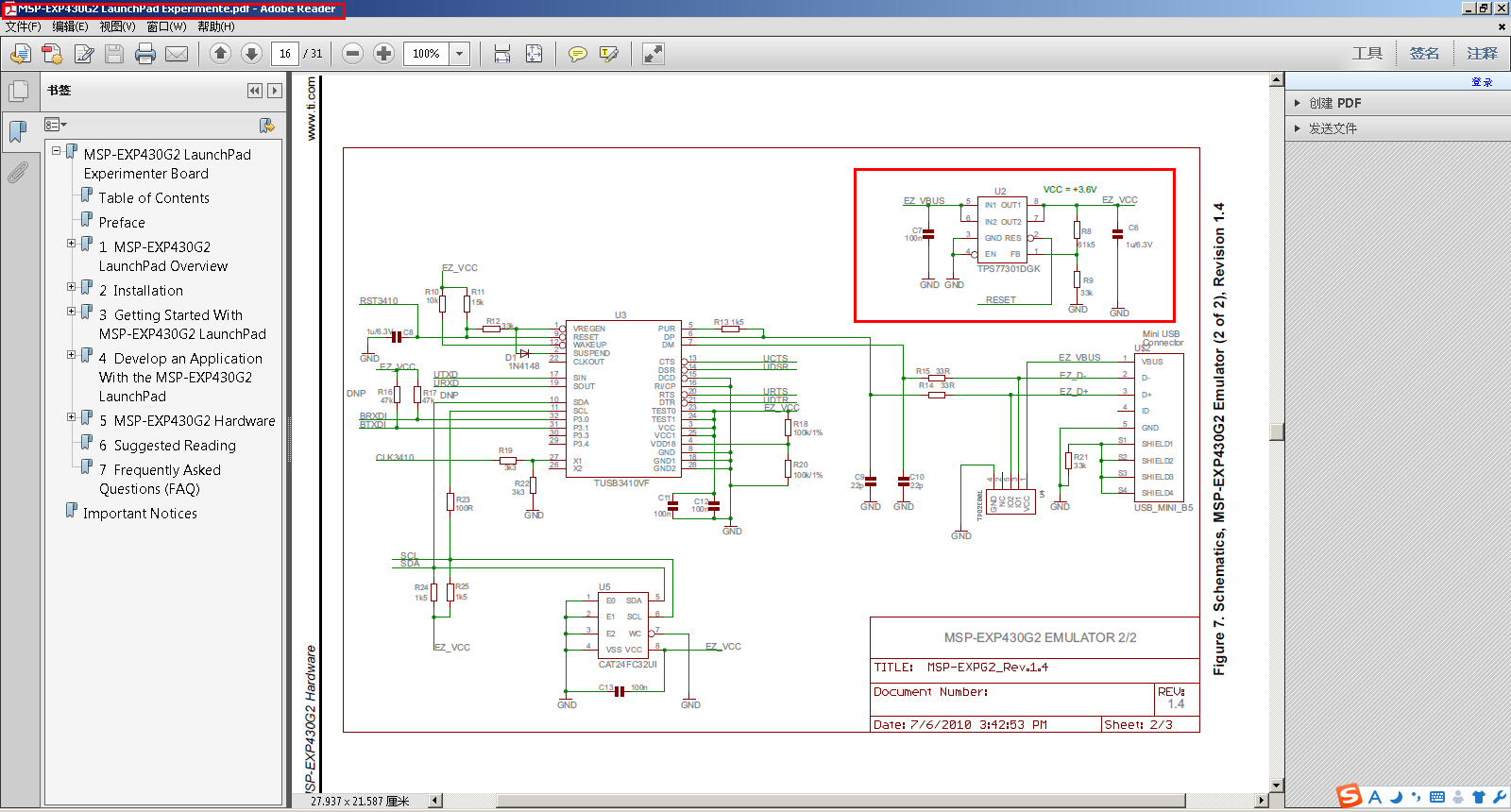Open Sogou settings wrench icon
Screen dimensions: 1511x812
click(x=1499, y=797)
